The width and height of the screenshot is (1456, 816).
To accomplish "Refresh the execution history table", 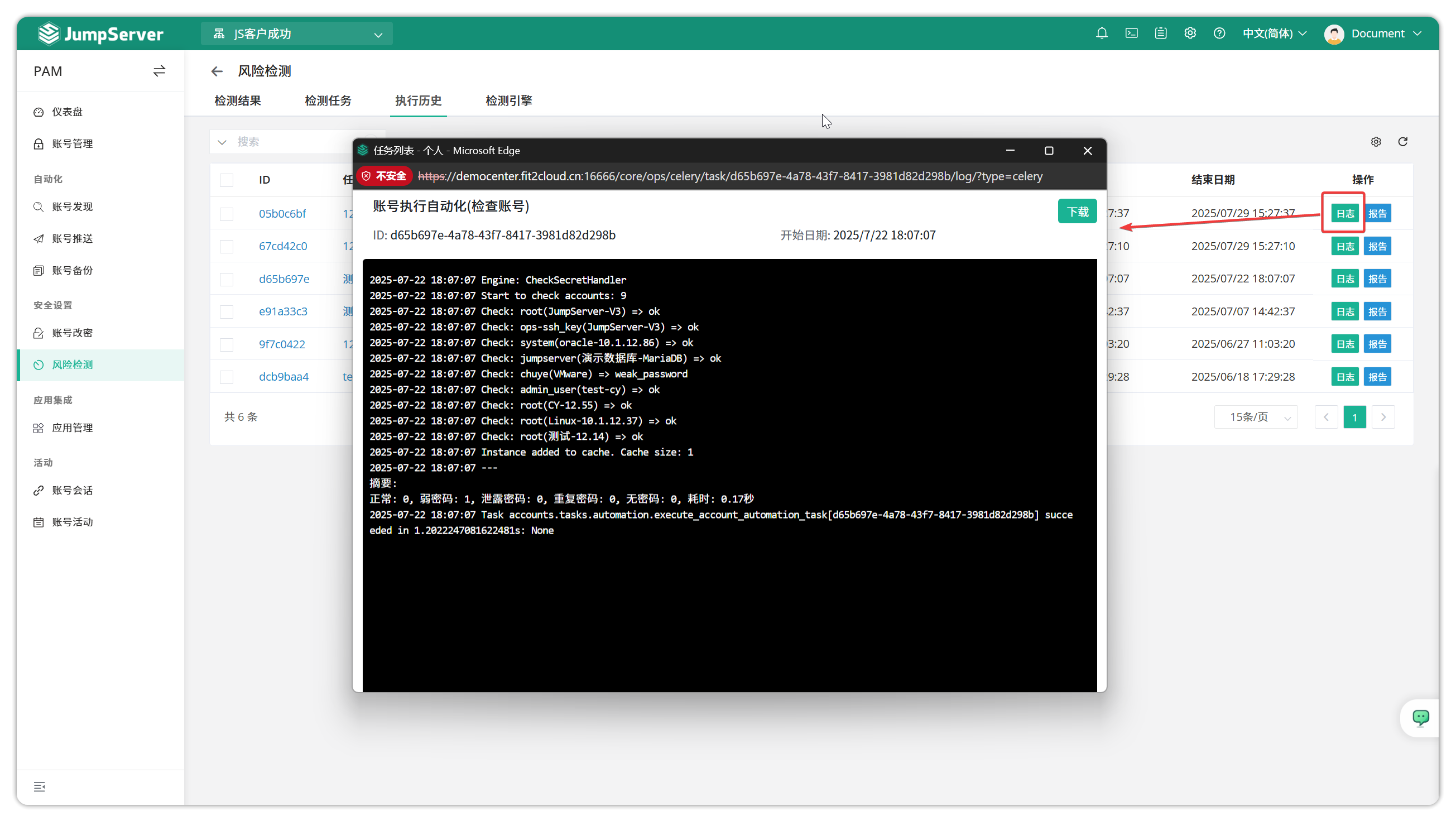I will 1403,142.
